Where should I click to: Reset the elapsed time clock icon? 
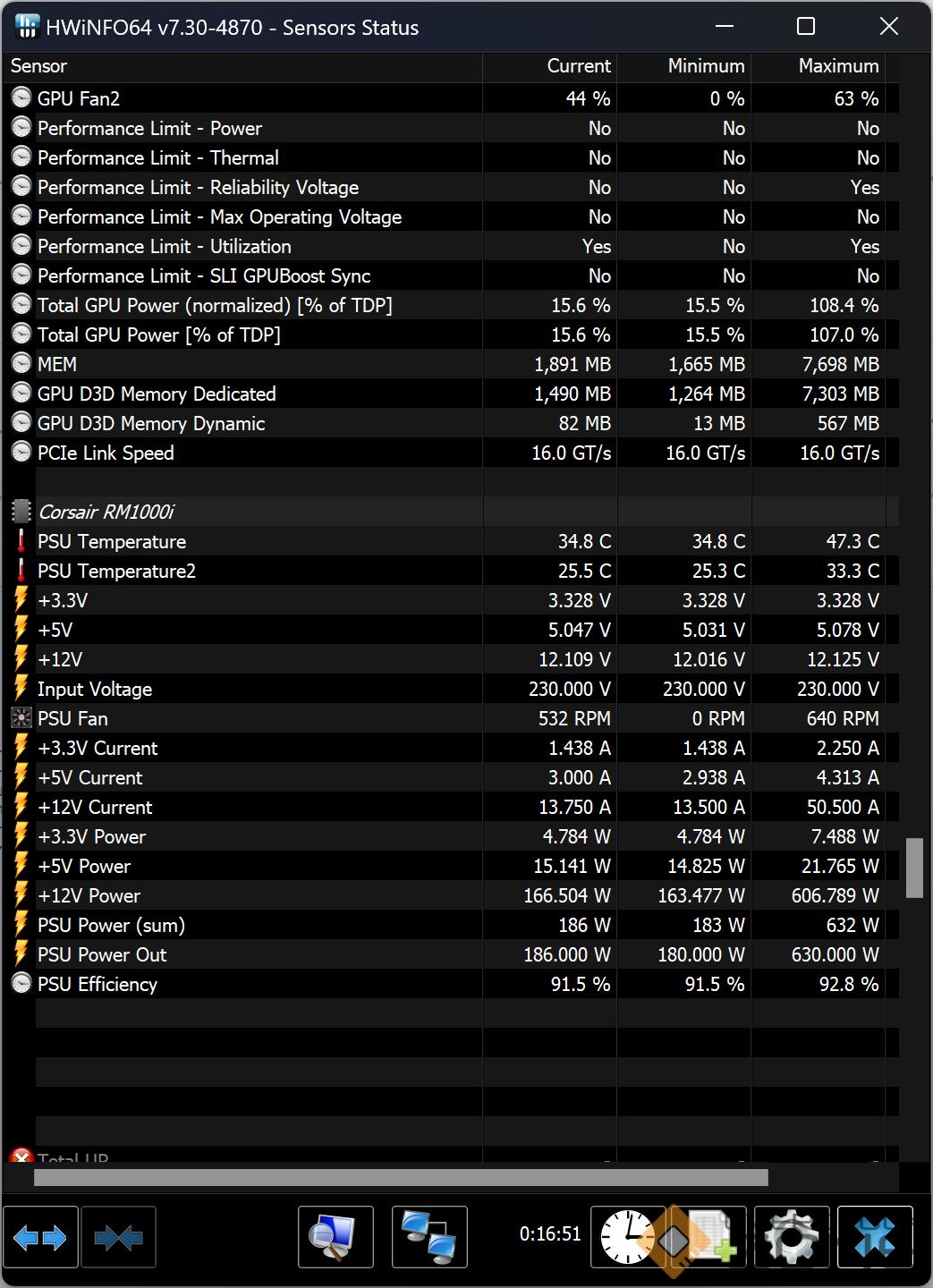click(626, 1238)
